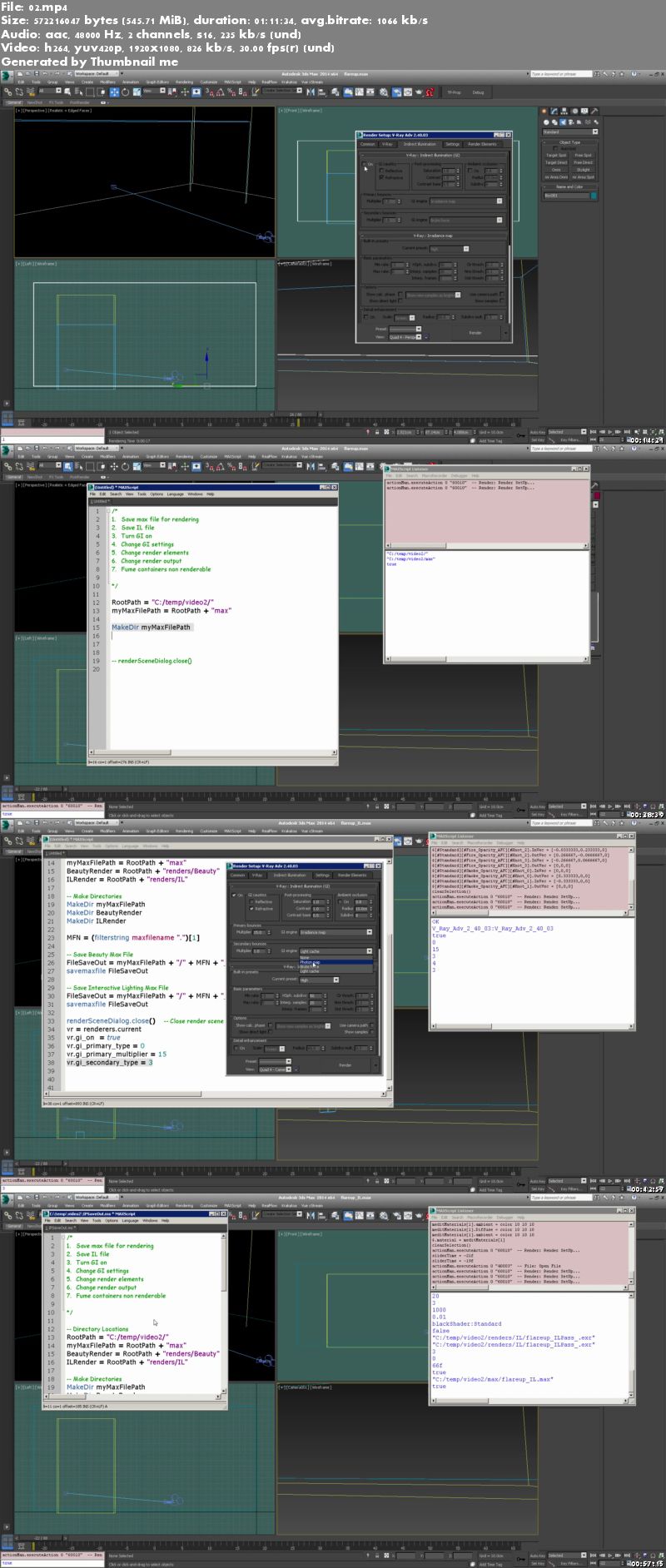Screen dimensions: 666x1568
Task: Open Create panel icon in first frame
Action: tap(544, 111)
